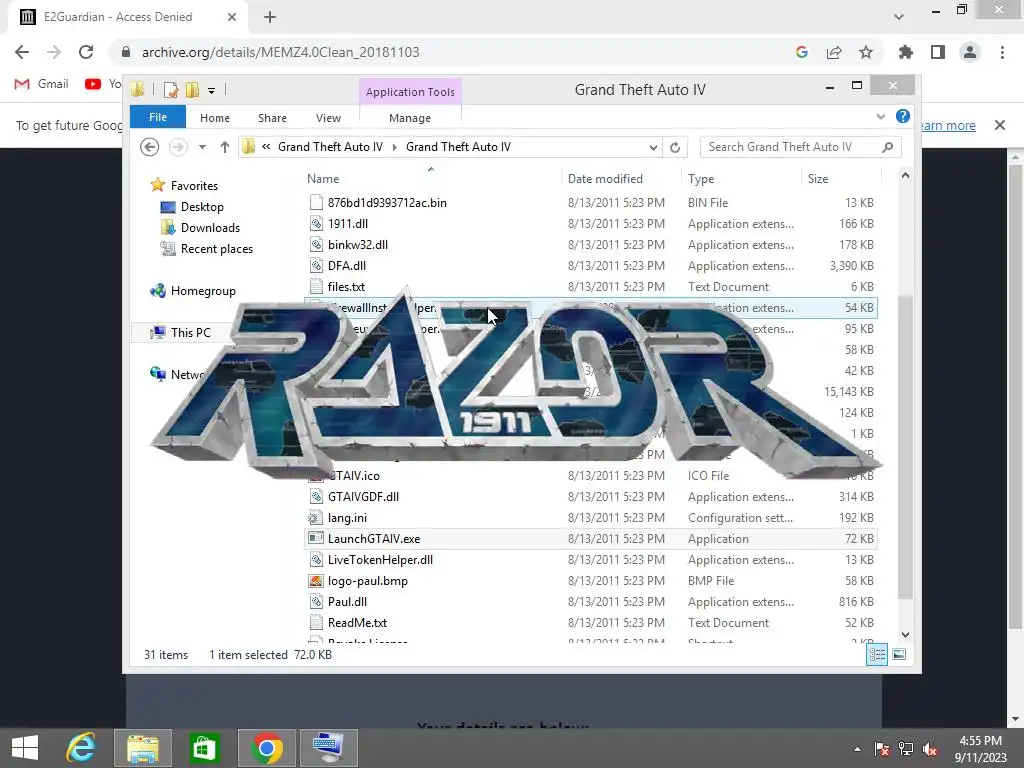Expand the address bar history dropdown
The image size is (1024, 768).
click(x=653, y=148)
